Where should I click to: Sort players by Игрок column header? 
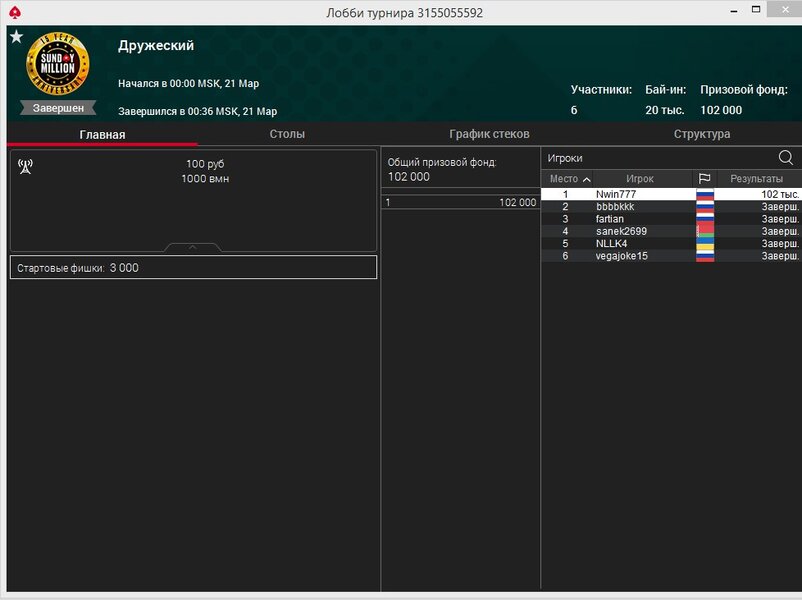pos(639,179)
